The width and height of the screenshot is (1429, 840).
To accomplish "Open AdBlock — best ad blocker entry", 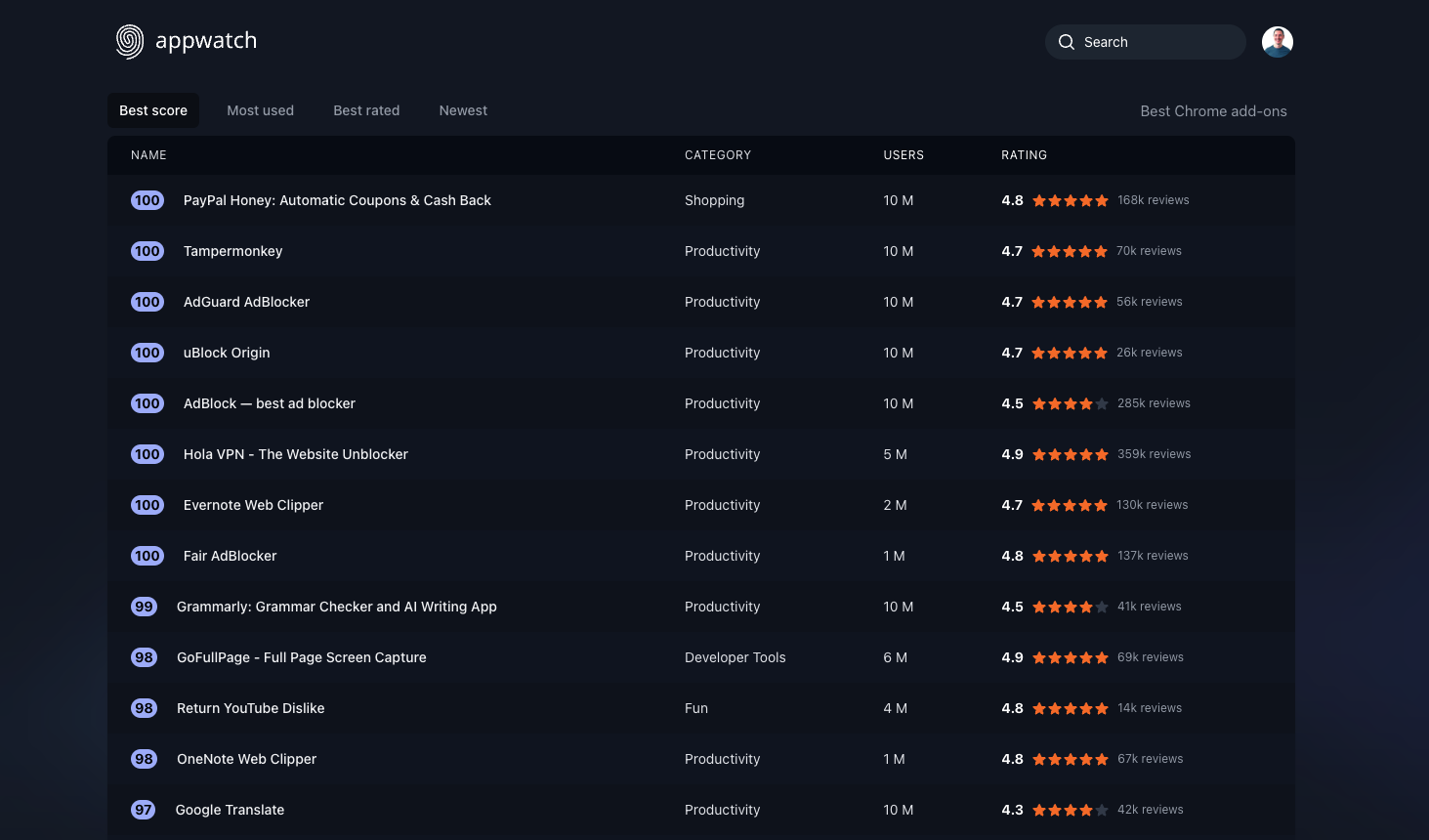I will pyautogui.click(x=270, y=403).
